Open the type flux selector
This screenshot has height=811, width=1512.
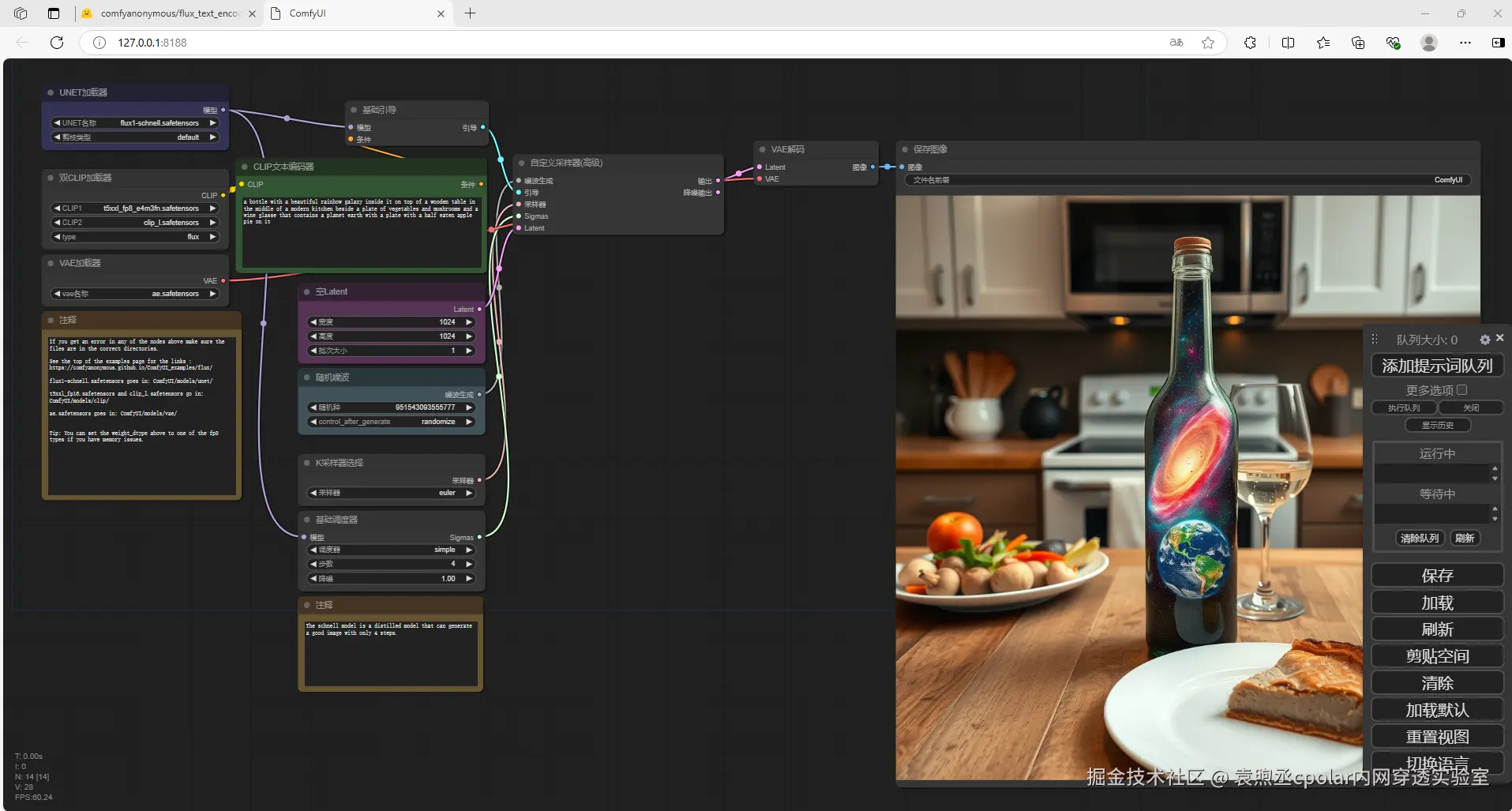click(x=134, y=237)
